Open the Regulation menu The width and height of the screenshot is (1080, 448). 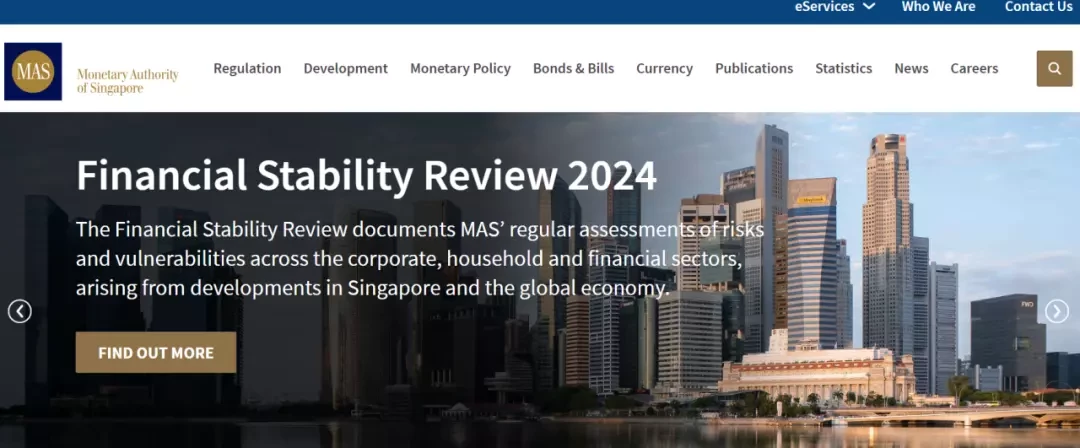pos(247,68)
